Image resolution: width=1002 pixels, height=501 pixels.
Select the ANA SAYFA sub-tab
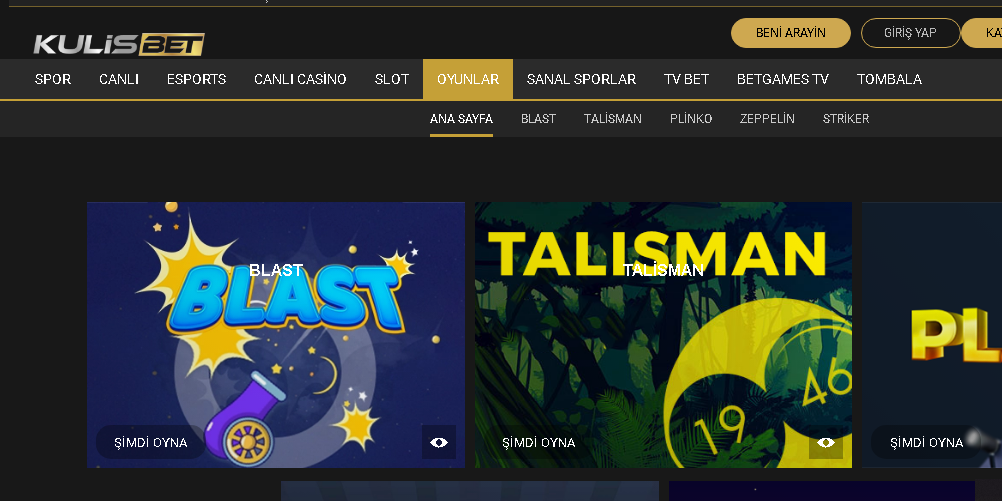click(461, 119)
